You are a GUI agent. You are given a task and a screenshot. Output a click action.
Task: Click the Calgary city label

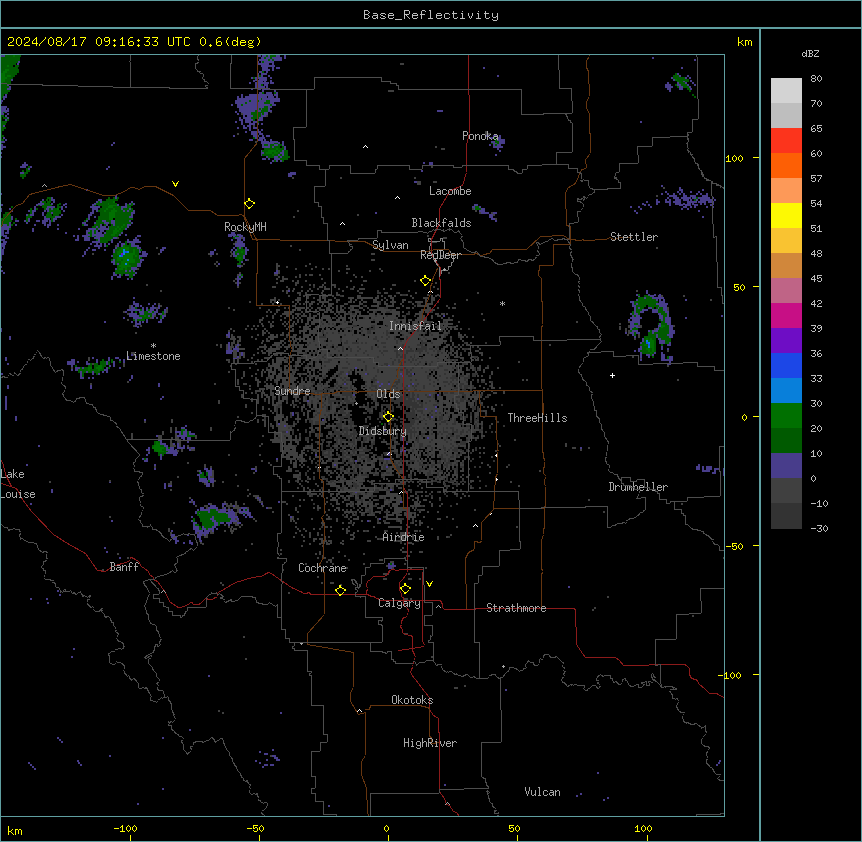[x=399, y=603]
